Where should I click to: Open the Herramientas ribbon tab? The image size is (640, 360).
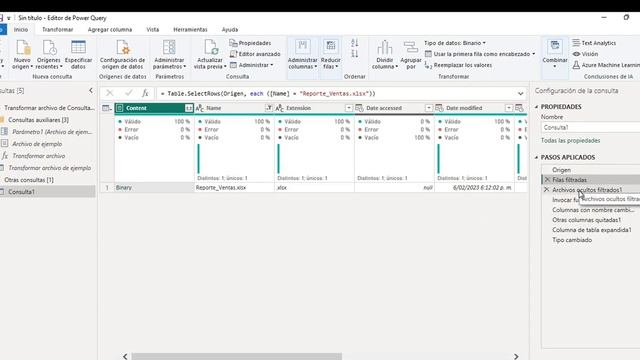click(190, 29)
